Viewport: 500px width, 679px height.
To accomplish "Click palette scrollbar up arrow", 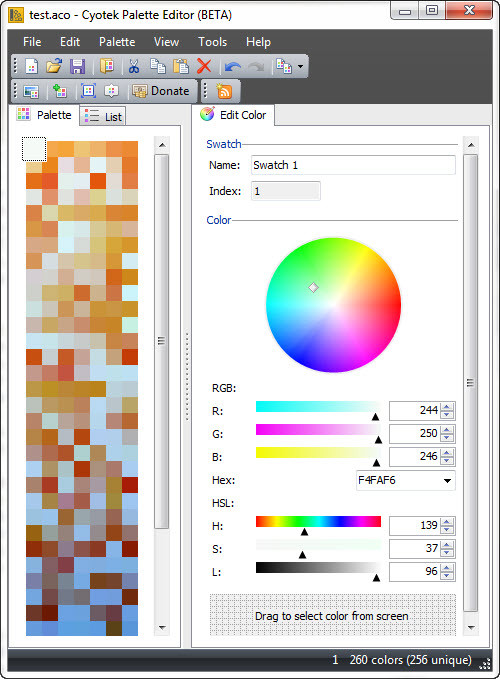I will click(162, 145).
